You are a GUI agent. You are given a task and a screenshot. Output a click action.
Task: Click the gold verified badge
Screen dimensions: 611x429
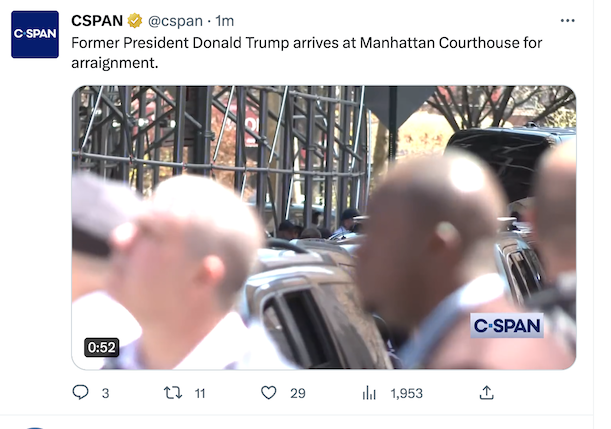[x=135, y=21]
